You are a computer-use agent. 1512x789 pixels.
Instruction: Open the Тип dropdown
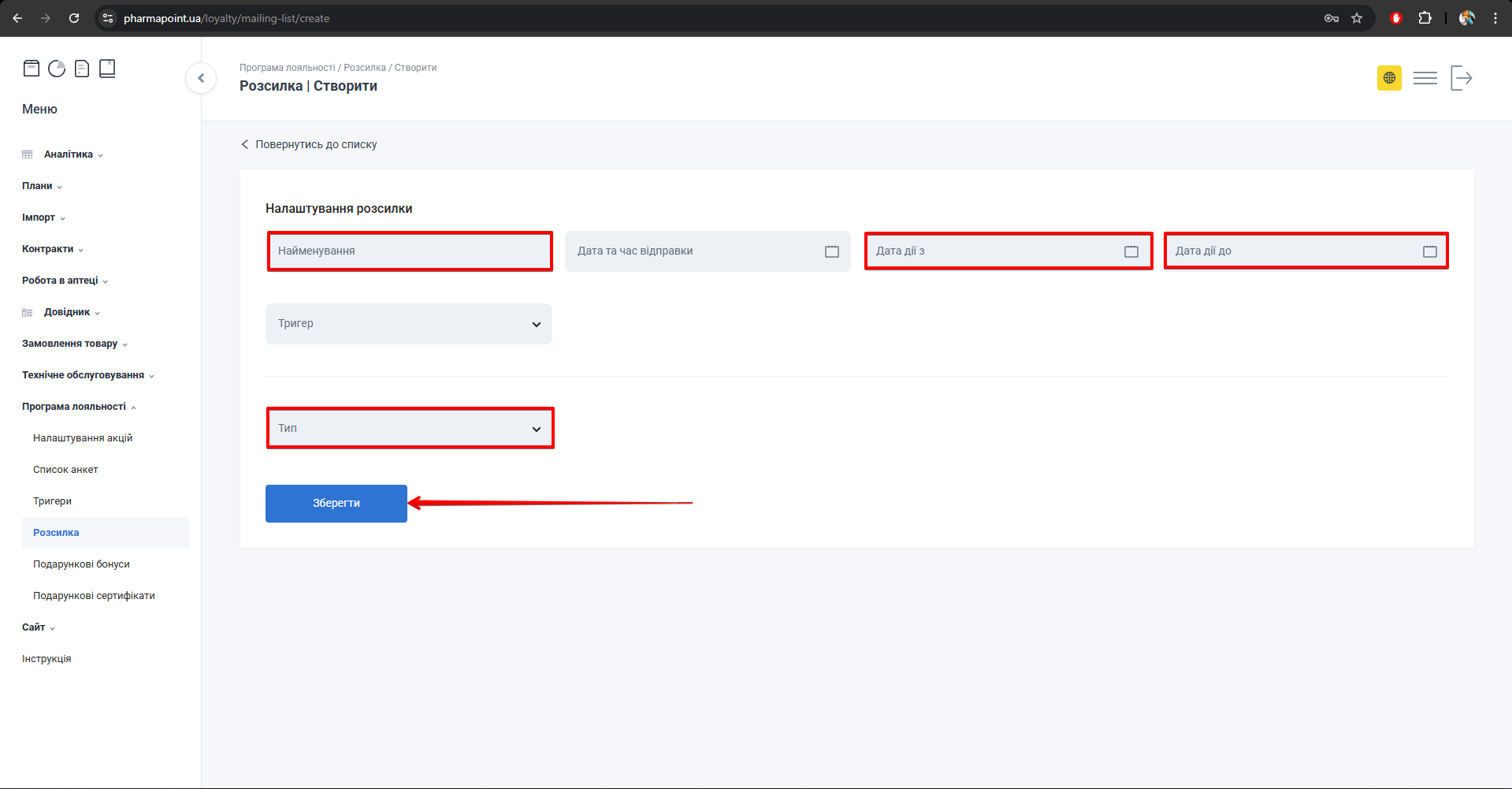coord(408,428)
